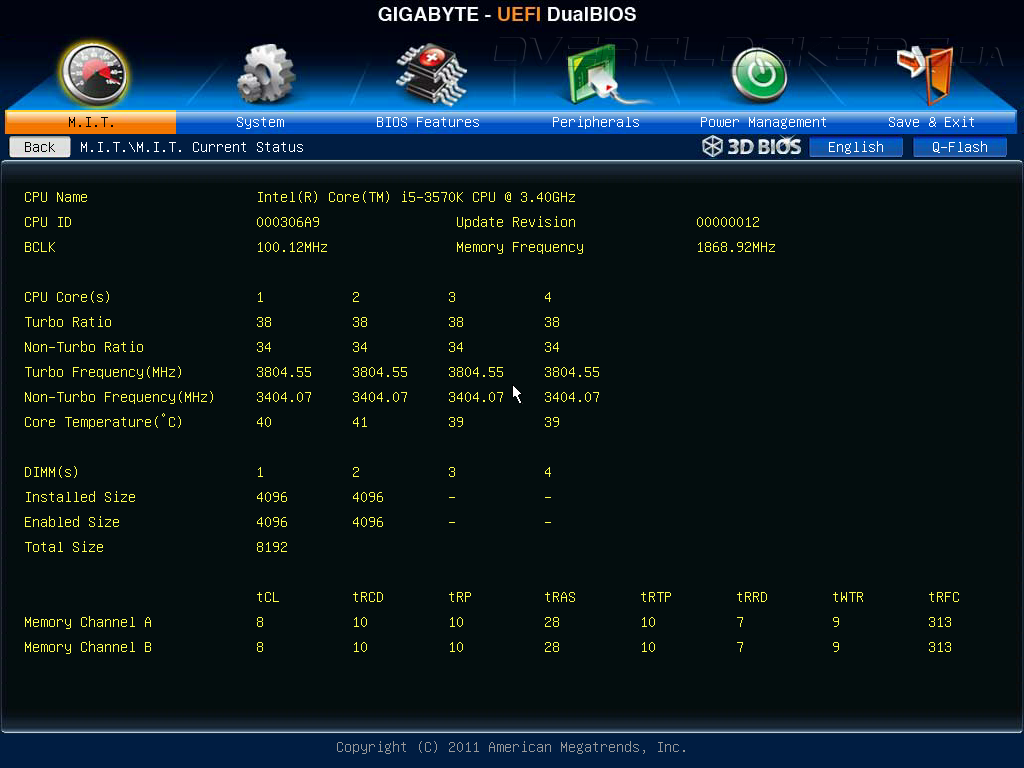Click the Power Management green power icon

[759, 75]
